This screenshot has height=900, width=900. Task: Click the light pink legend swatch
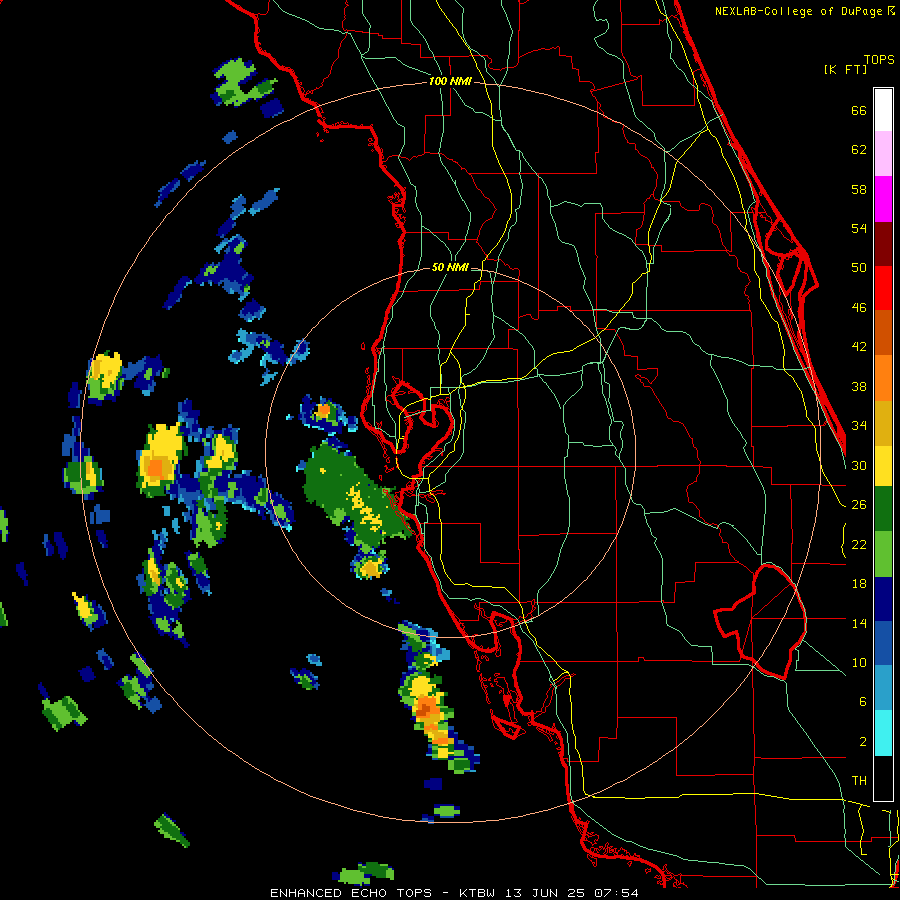coord(883,153)
